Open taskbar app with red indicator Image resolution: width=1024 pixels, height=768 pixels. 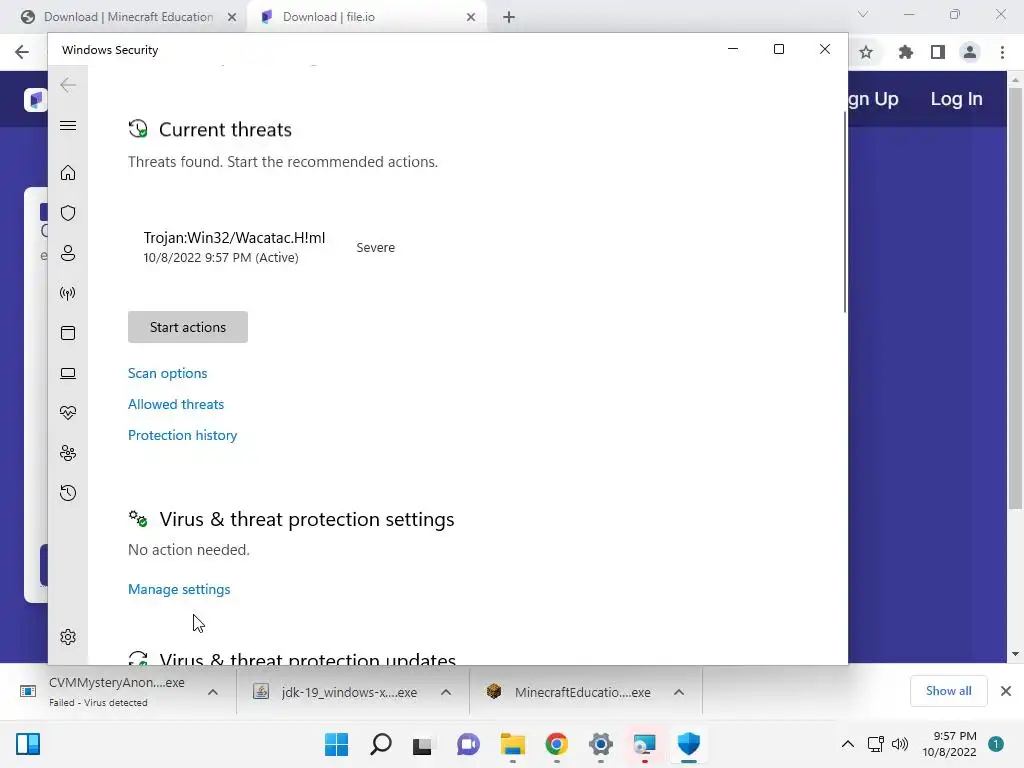645,744
